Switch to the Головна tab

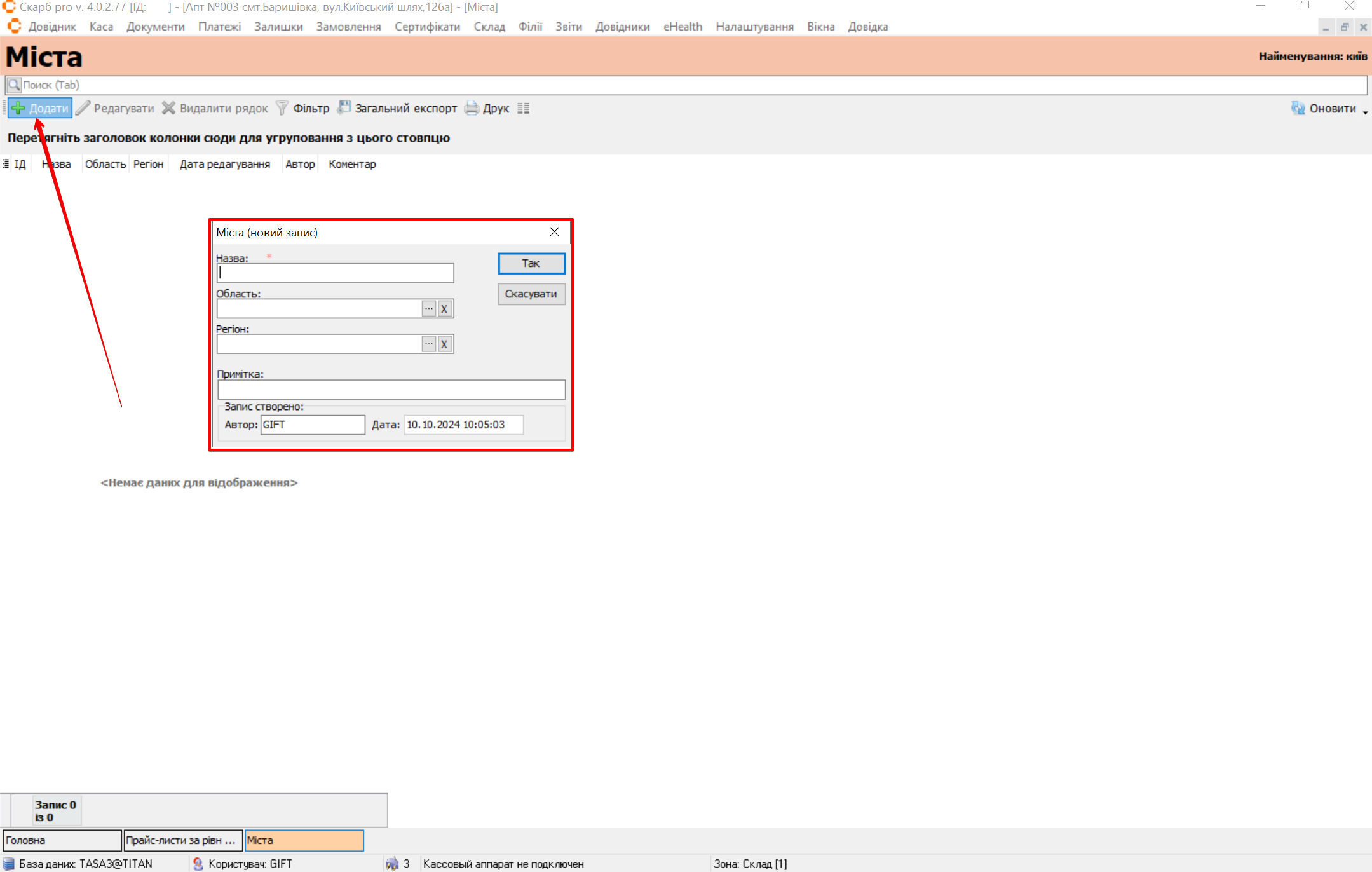[x=62, y=840]
